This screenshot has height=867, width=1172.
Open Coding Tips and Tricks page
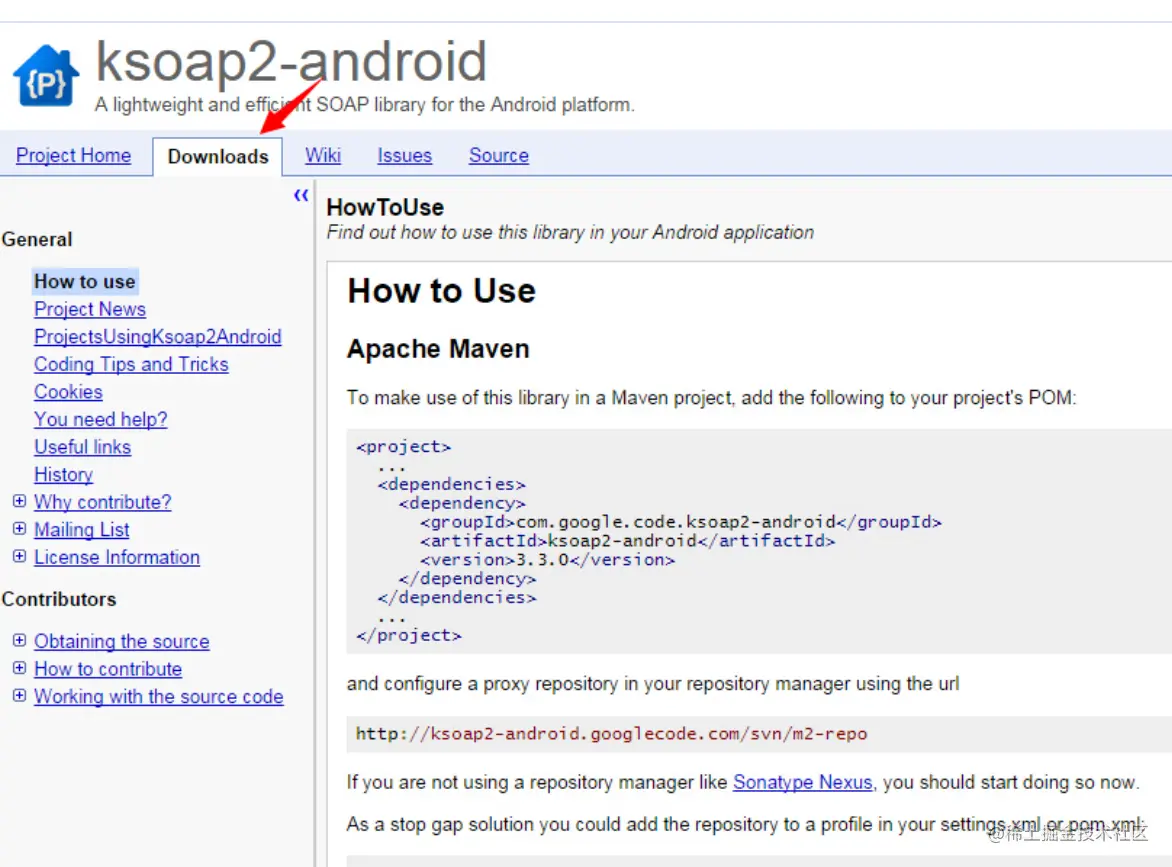131,365
